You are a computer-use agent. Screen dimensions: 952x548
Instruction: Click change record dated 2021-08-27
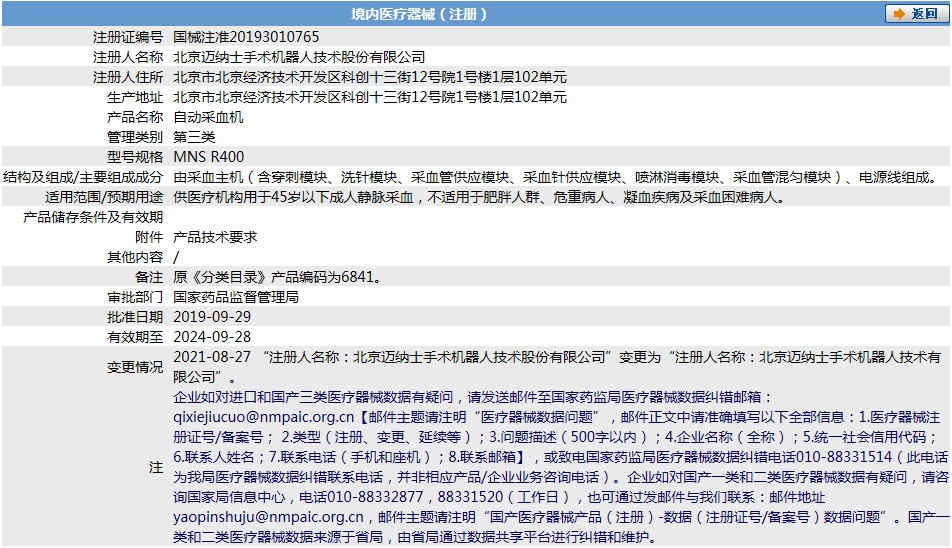coord(557,367)
